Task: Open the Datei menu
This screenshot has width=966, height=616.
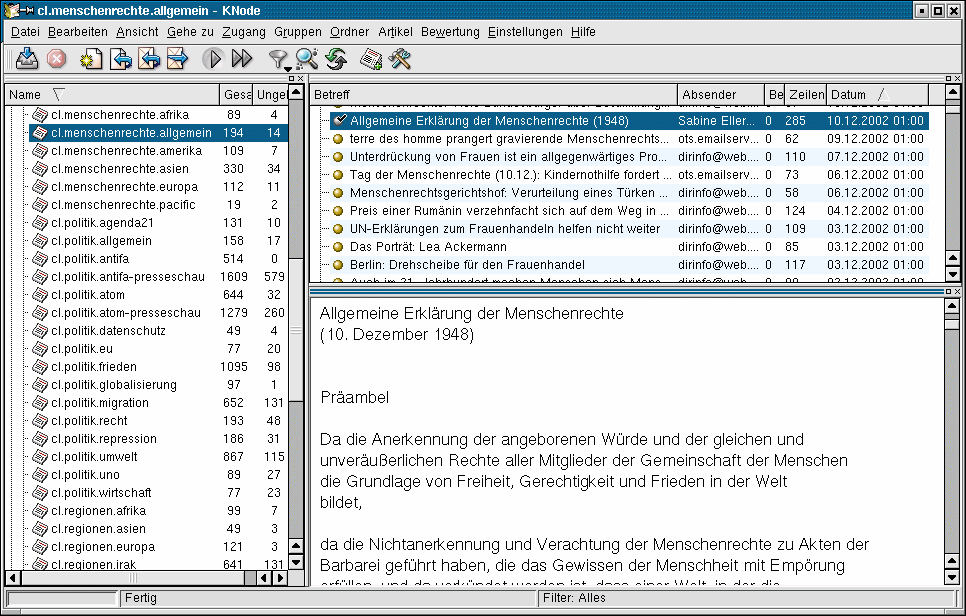Action: coord(25,31)
